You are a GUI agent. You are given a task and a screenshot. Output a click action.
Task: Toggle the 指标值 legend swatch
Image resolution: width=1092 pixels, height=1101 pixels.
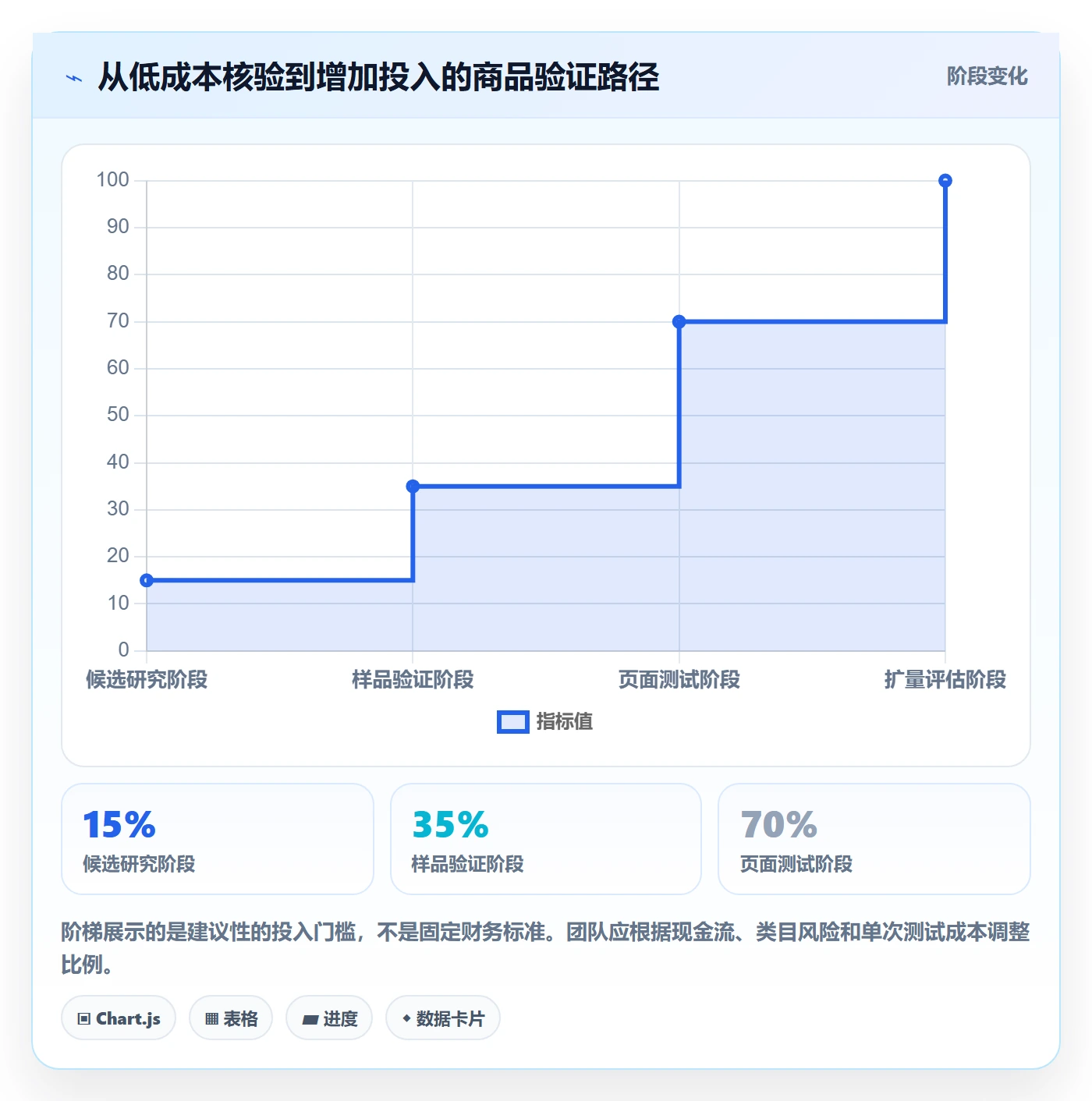[513, 722]
